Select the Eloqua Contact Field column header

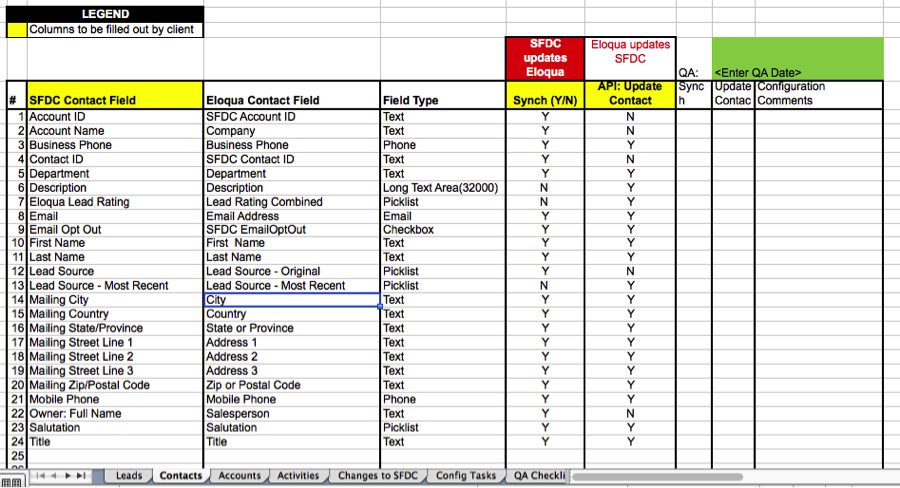point(292,95)
